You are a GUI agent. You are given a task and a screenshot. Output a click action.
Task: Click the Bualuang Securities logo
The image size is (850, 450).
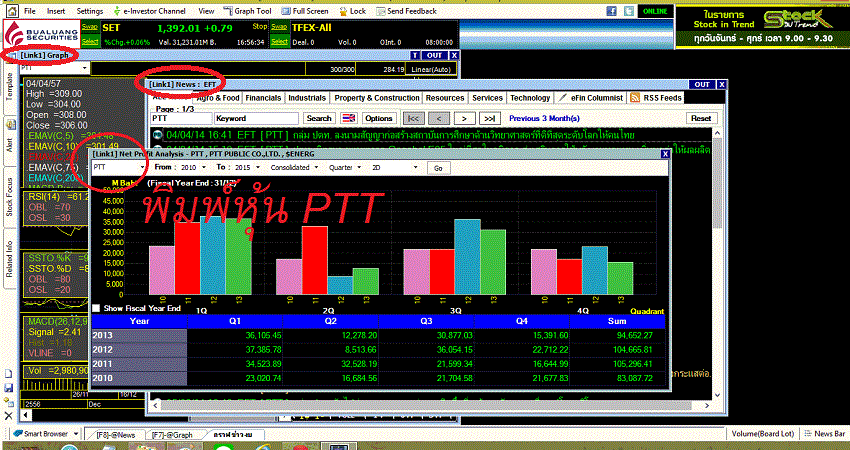point(42,34)
